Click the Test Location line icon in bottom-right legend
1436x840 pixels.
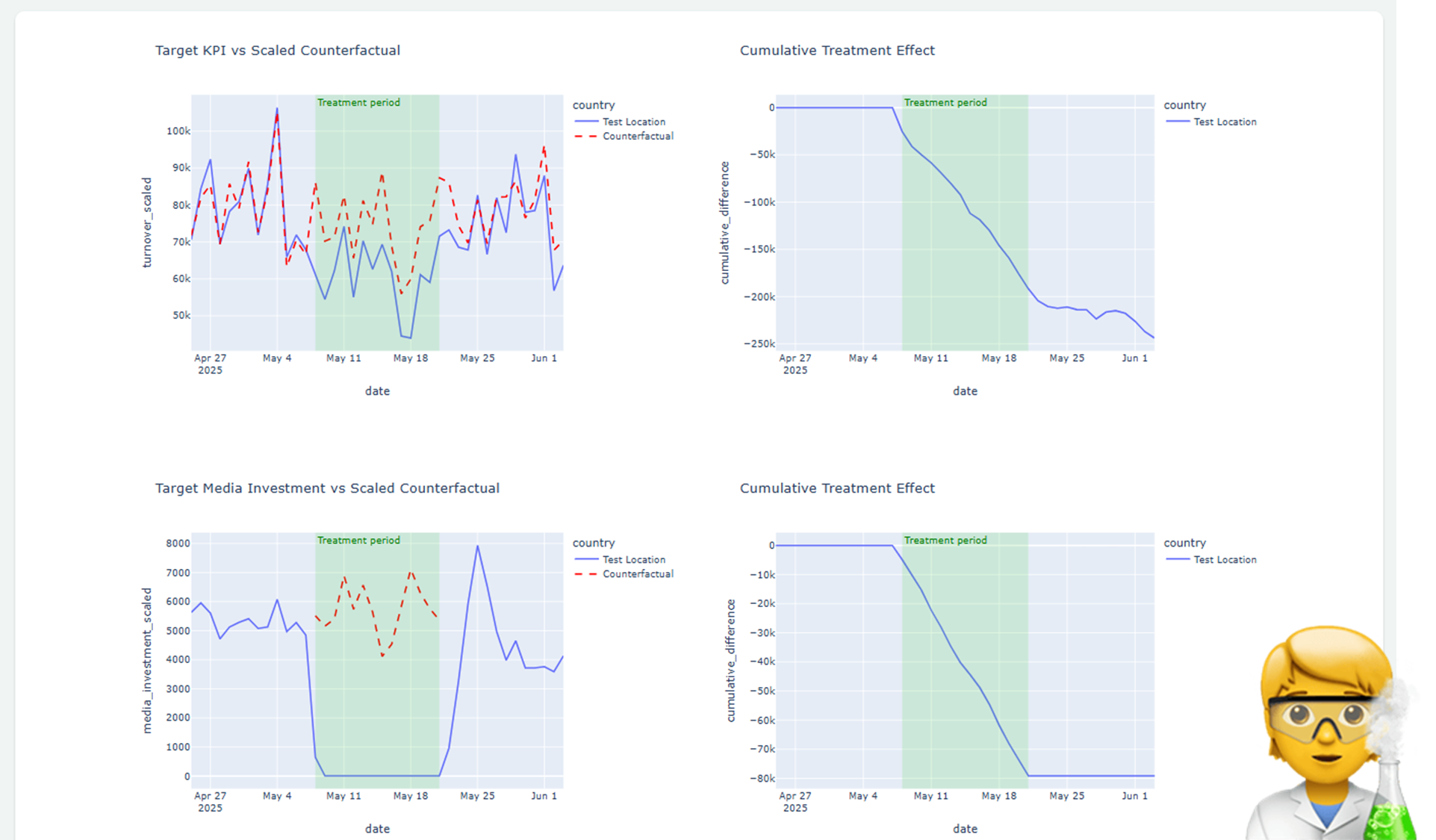1176,559
